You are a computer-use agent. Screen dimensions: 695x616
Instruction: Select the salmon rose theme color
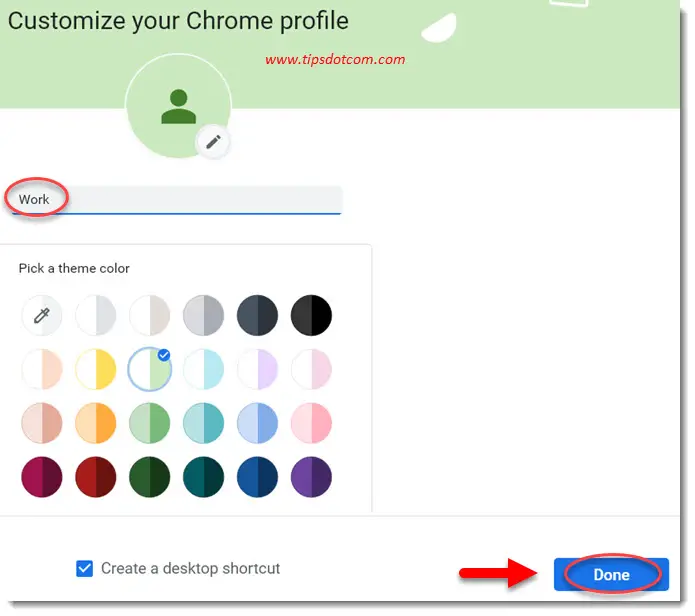coord(42,423)
